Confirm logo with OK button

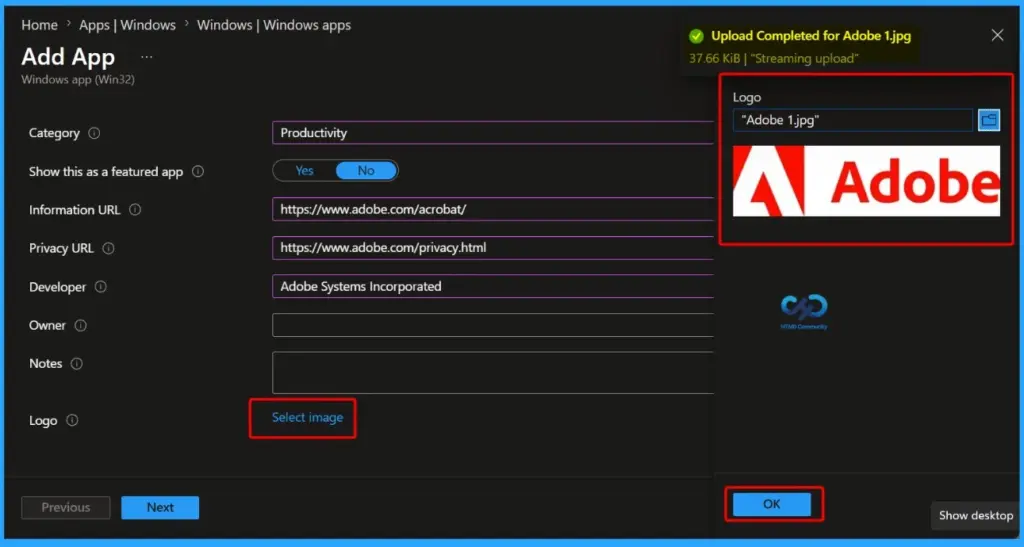tap(772, 504)
